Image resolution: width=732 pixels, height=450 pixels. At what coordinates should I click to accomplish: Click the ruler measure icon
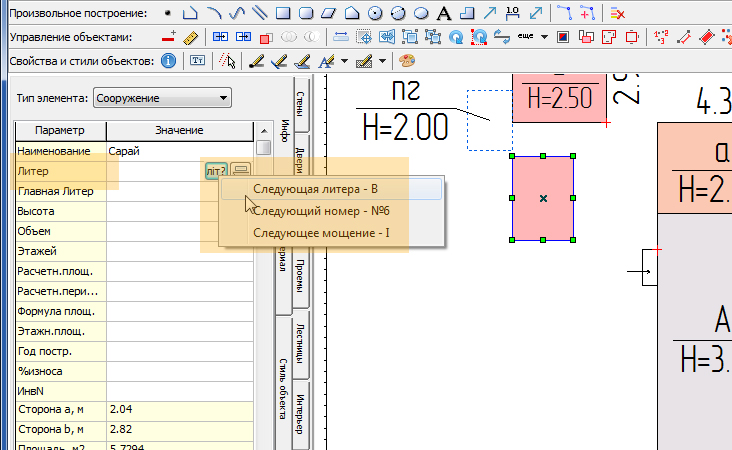pos(191,37)
